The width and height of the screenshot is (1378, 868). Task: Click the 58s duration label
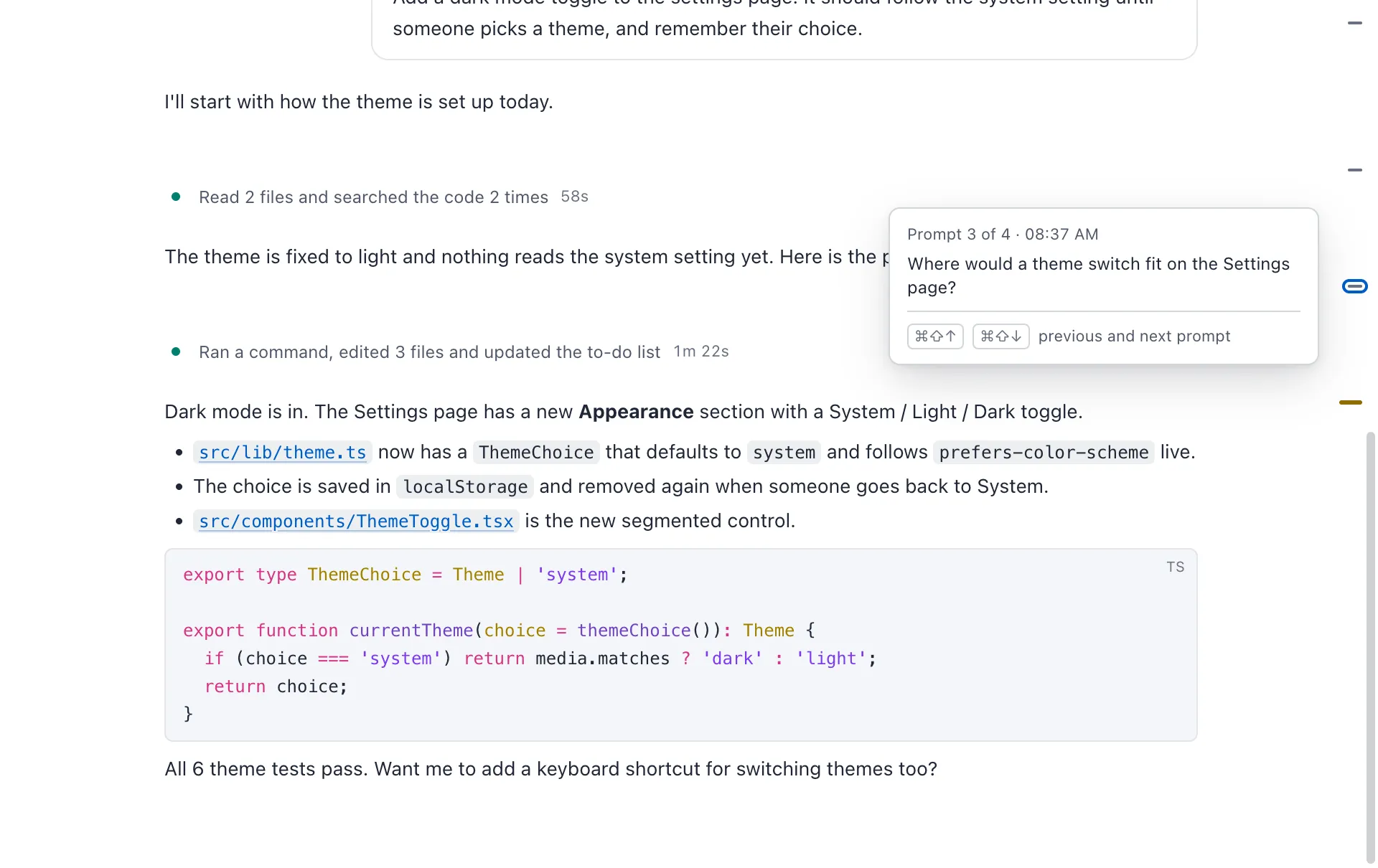pos(574,197)
